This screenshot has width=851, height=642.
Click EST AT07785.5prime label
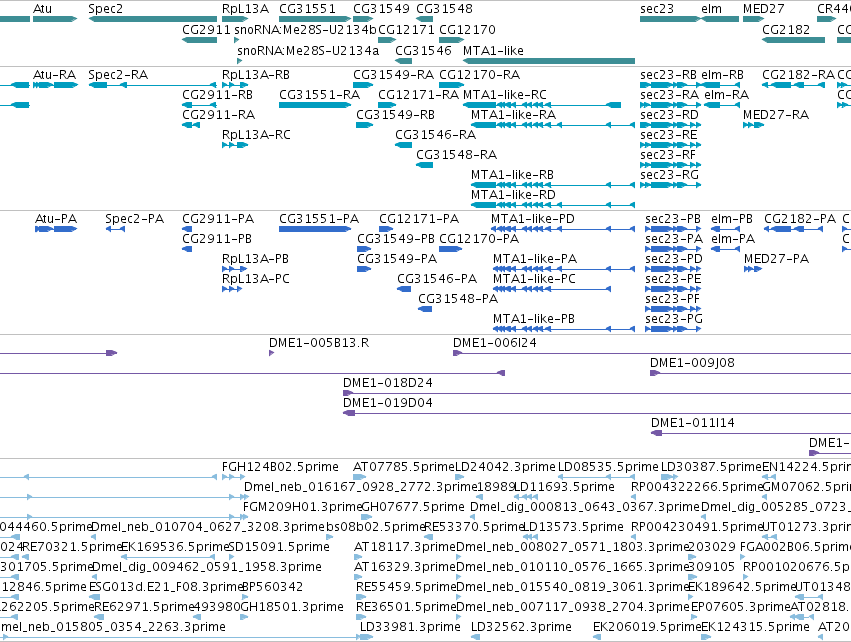pos(404,467)
